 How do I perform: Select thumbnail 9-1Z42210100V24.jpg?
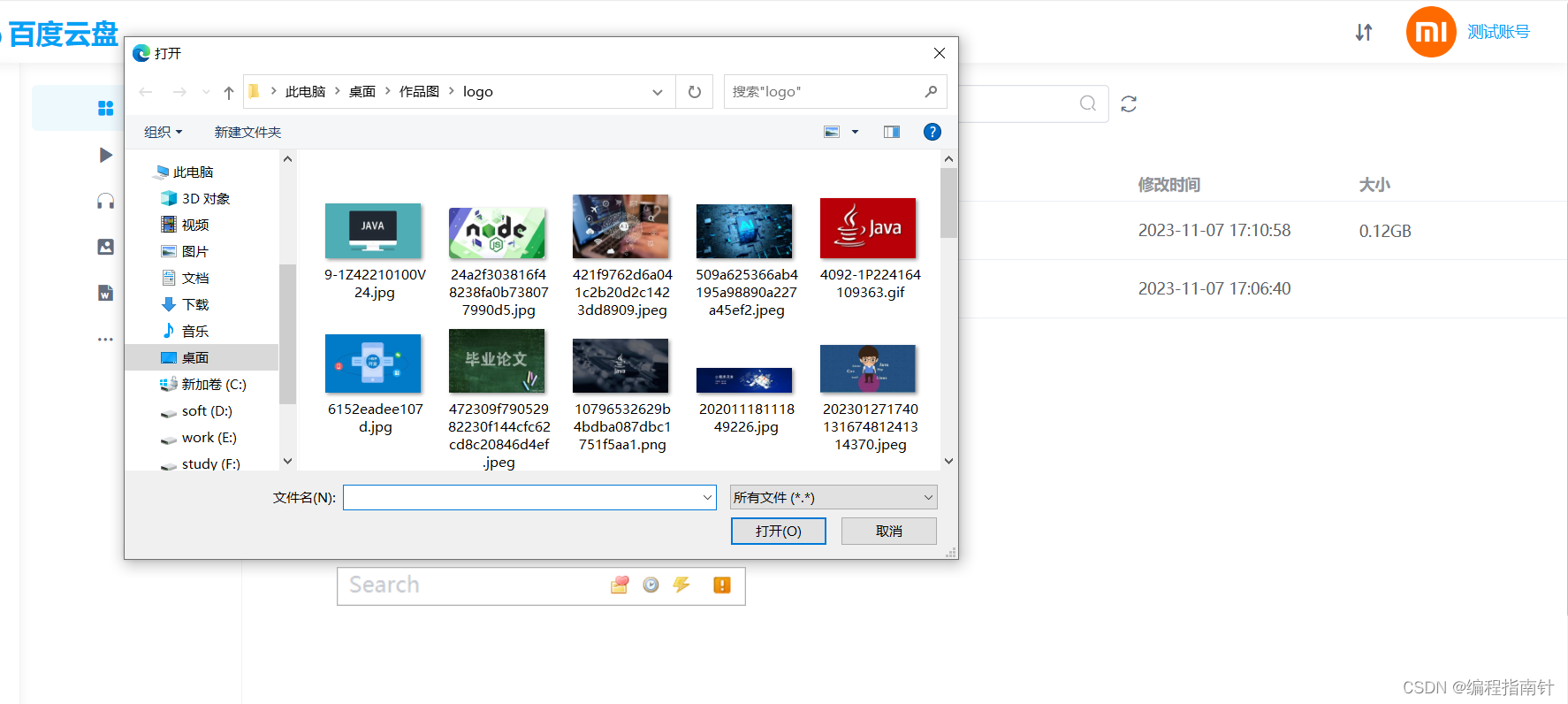pyautogui.click(x=373, y=231)
